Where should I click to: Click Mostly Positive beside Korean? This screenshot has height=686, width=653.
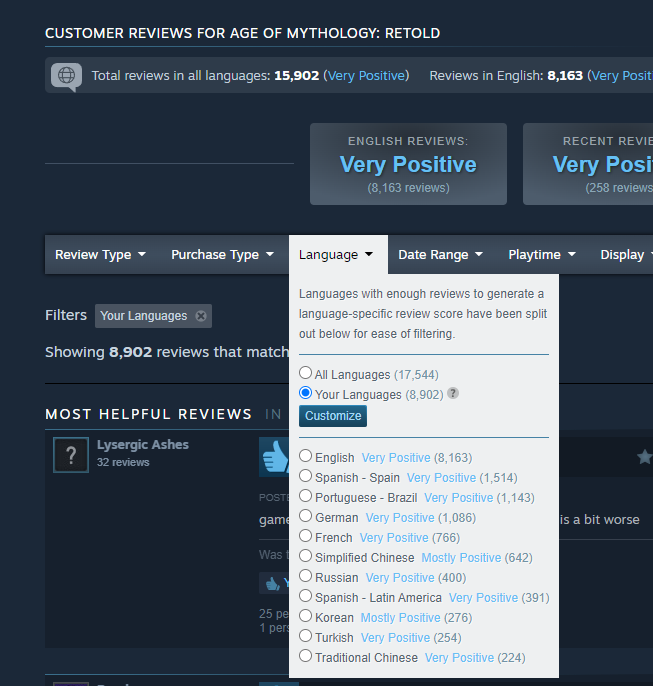coord(400,618)
